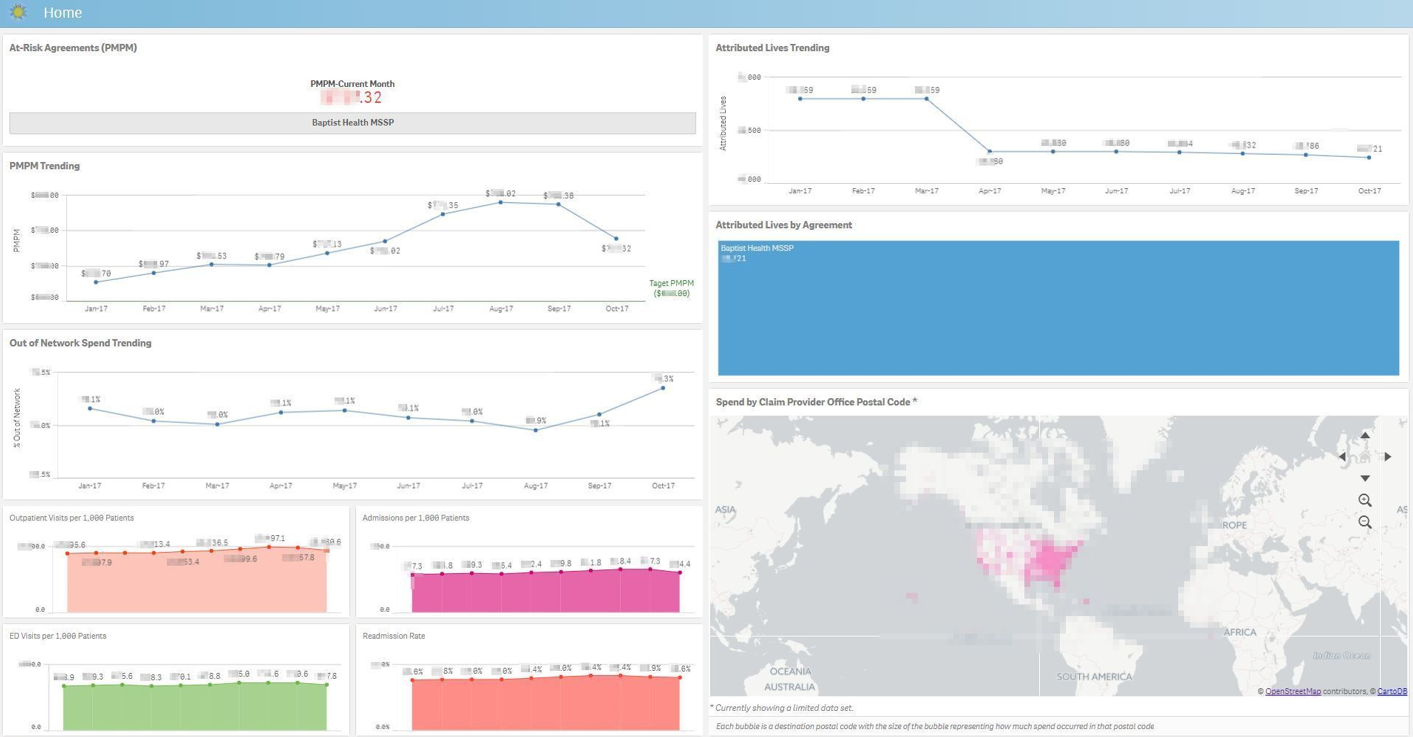This screenshot has width=1413, height=737.
Task: Pan the map right using the right arrow
Action: pyautogui.click(x=1387, y=456)
